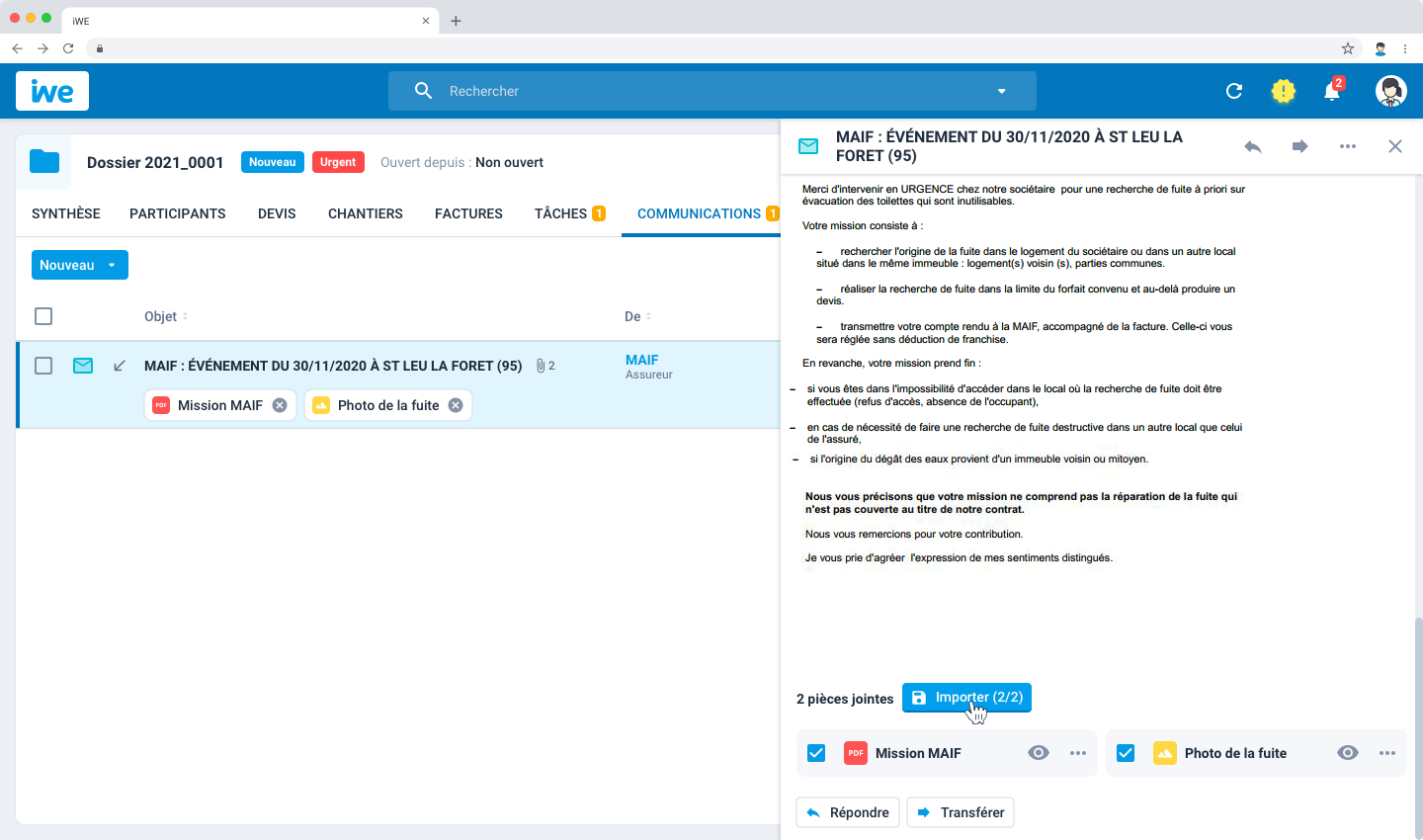The image size is (1423, 840).
Task: Open the yellow alert badge icon
Action: 1283,91
